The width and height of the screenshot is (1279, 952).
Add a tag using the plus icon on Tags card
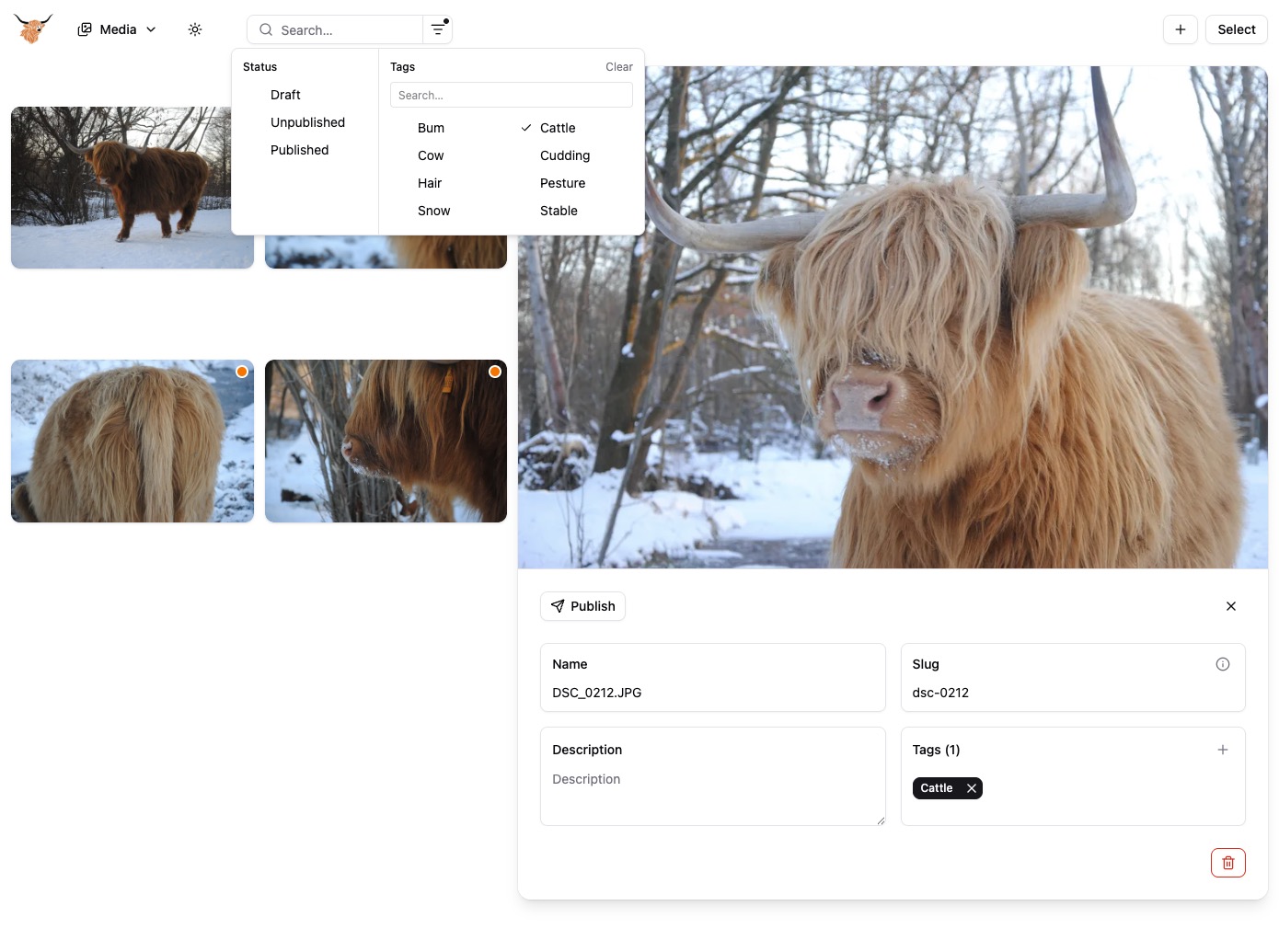pyautogui.click(x=1223, y=750)
